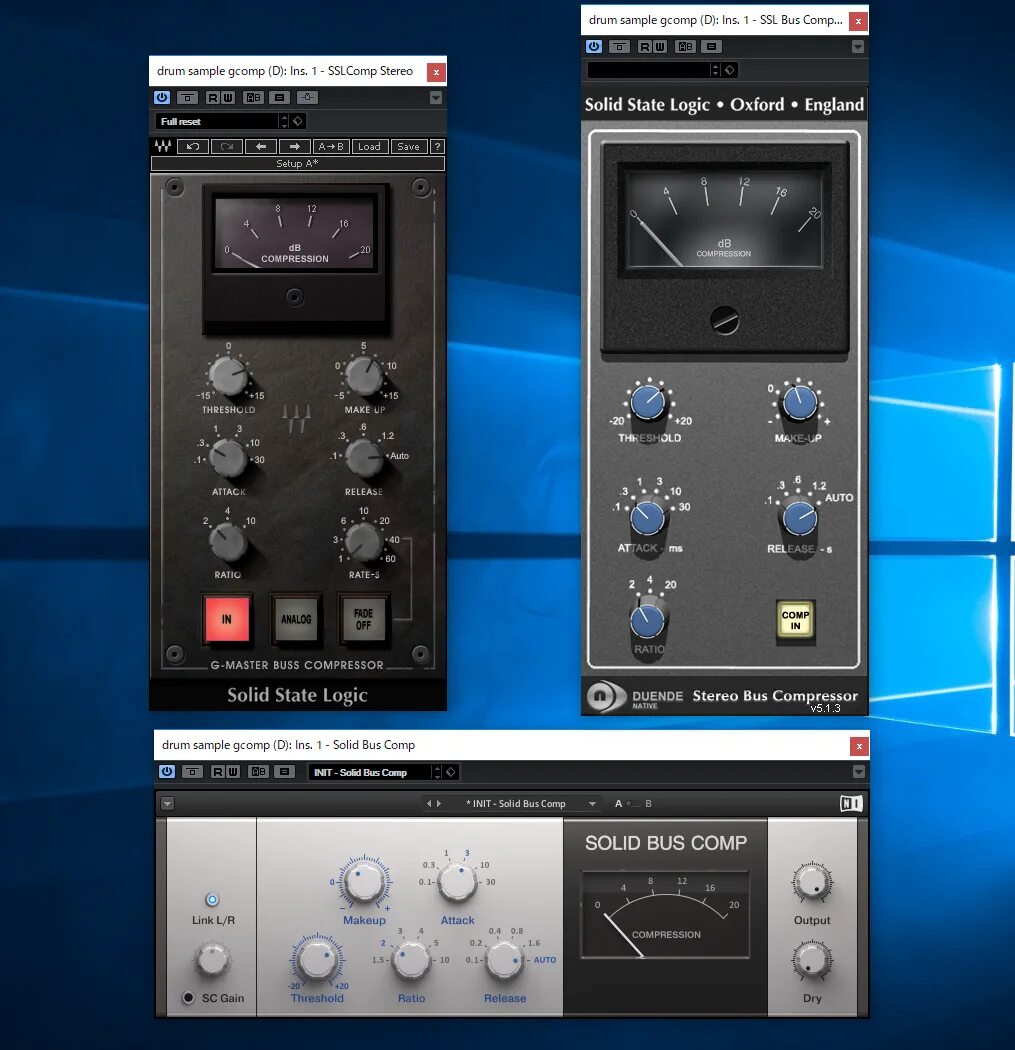Toggle the A/B switch in Solid Bus Comp

click(633, 804)
